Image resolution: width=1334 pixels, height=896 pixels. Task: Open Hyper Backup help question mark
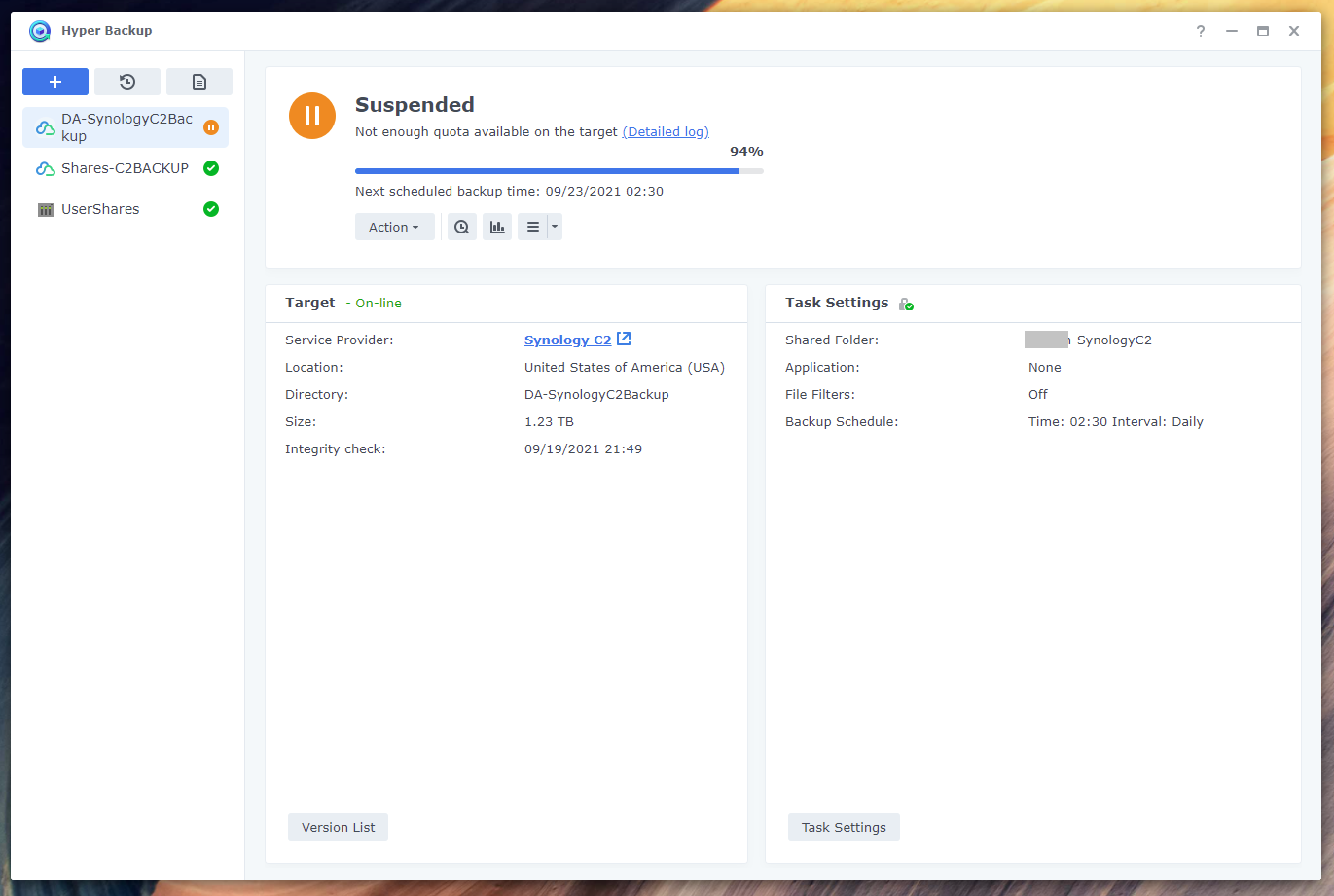[x=1201, y=31]
